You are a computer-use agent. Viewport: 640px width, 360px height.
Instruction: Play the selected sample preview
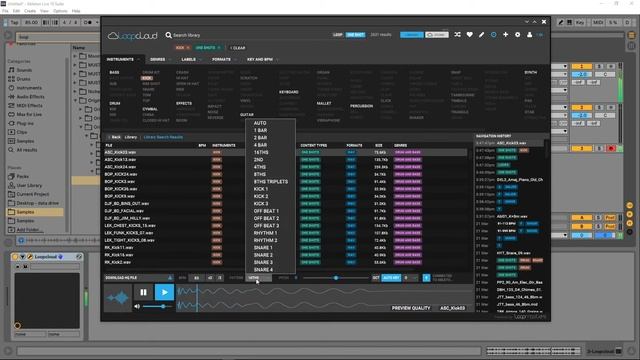click(x=164, y=292)
